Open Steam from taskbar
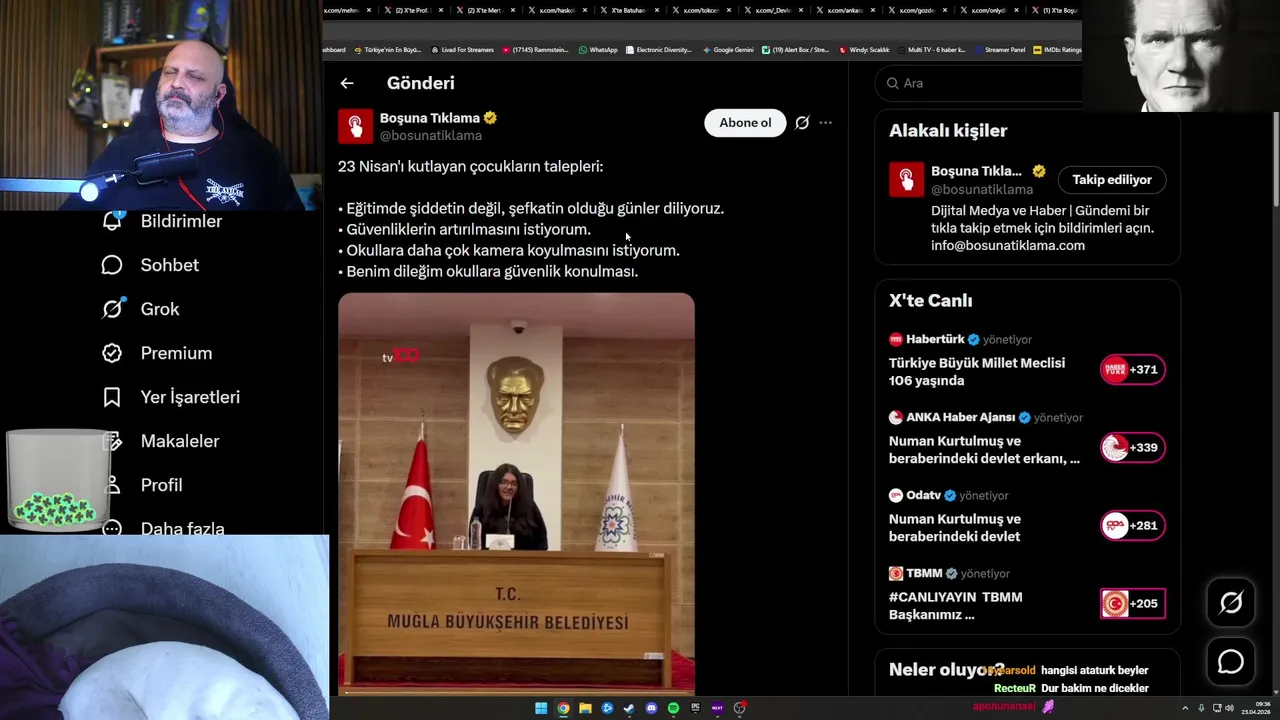 [x=629, y=708]
